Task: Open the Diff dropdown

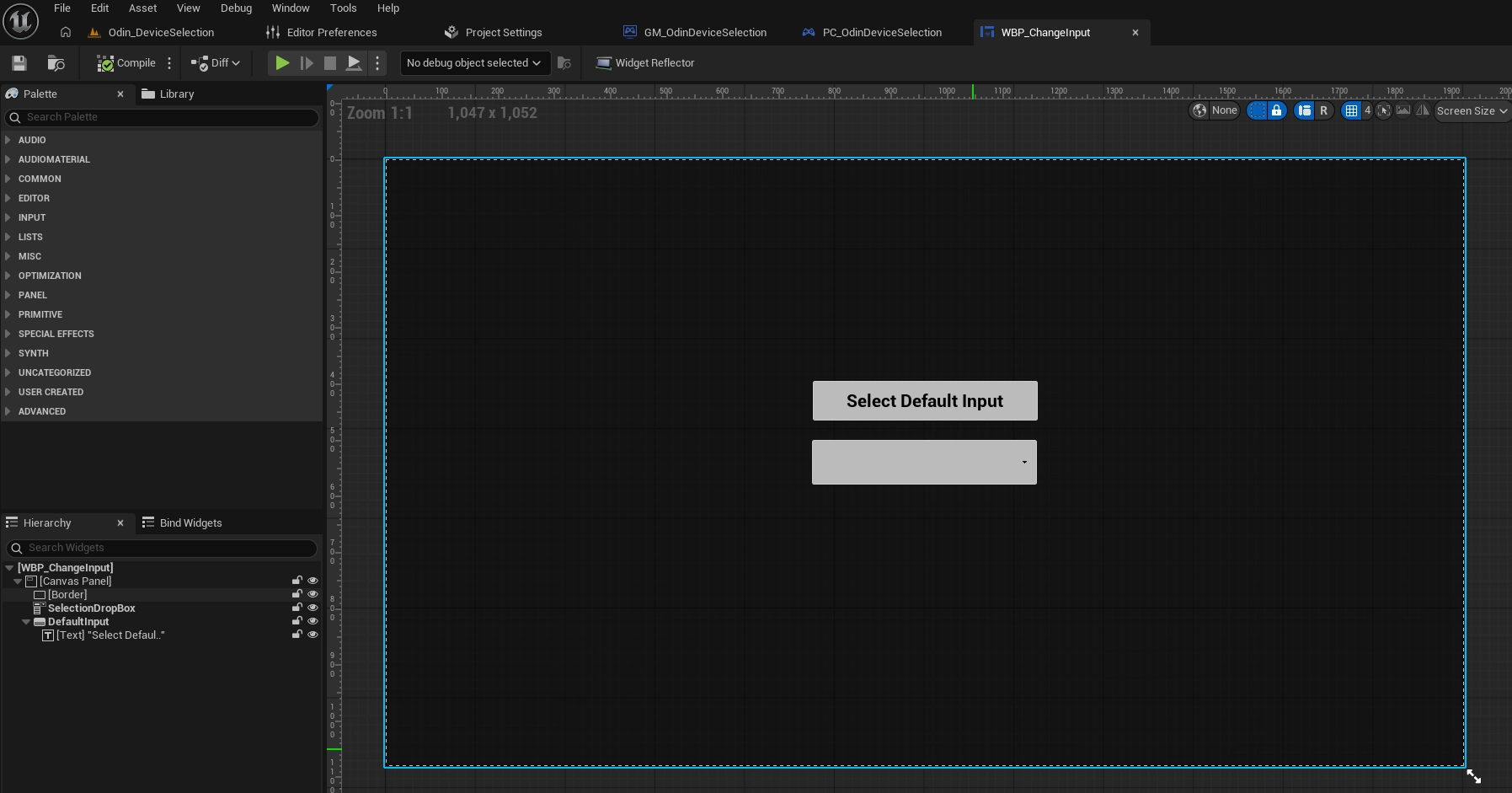Action: coord(216,63)
